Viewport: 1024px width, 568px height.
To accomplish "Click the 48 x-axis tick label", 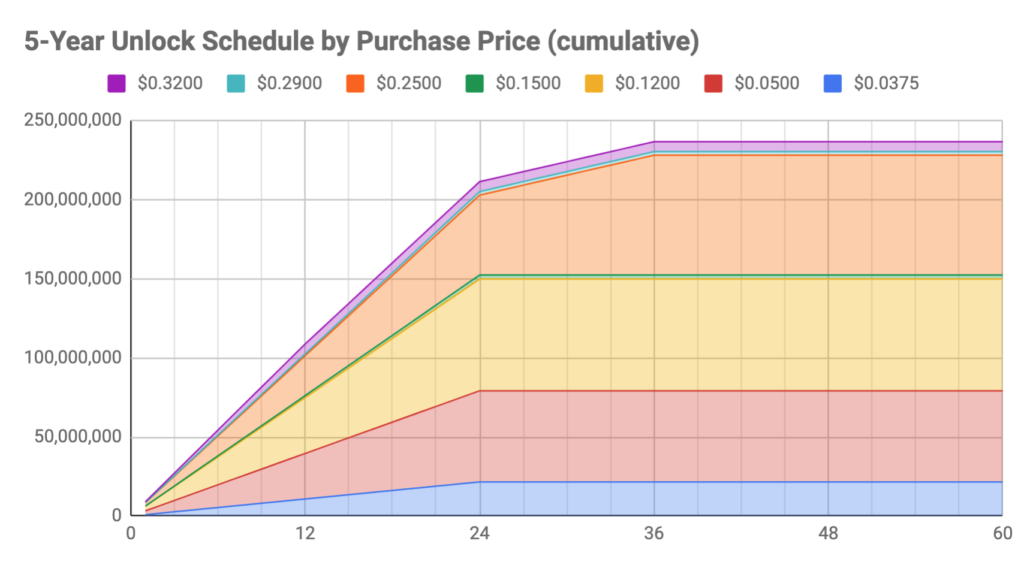I will tap(828, 533).
